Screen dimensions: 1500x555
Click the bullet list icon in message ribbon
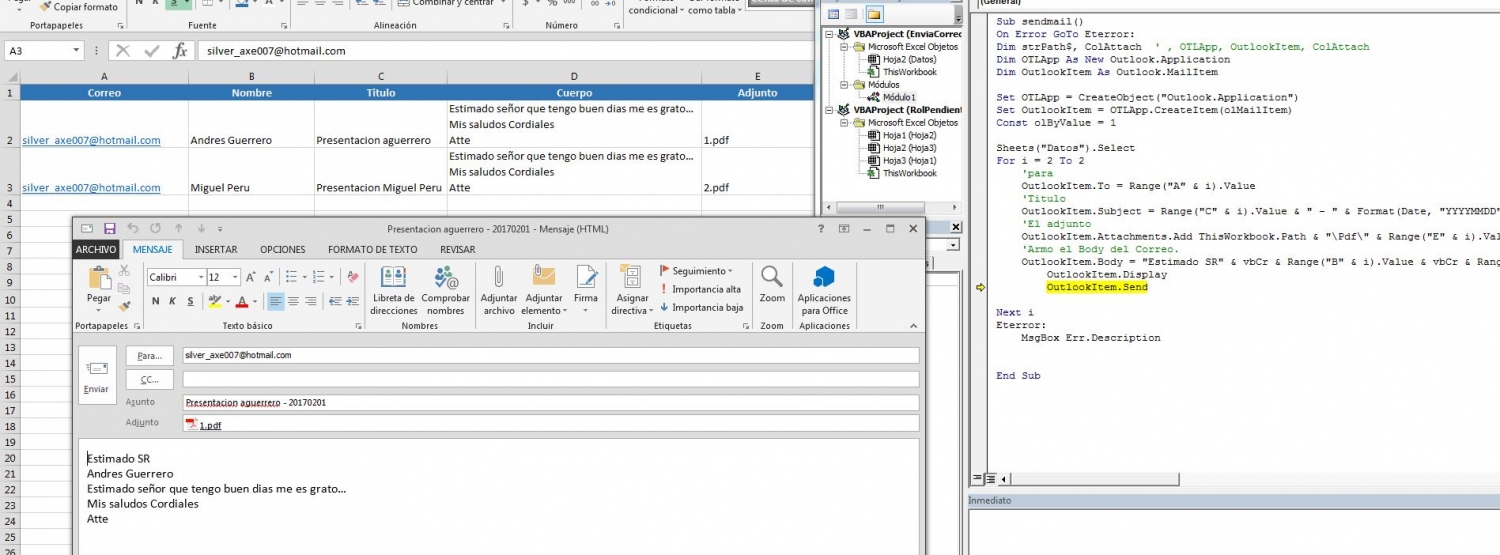291,277
